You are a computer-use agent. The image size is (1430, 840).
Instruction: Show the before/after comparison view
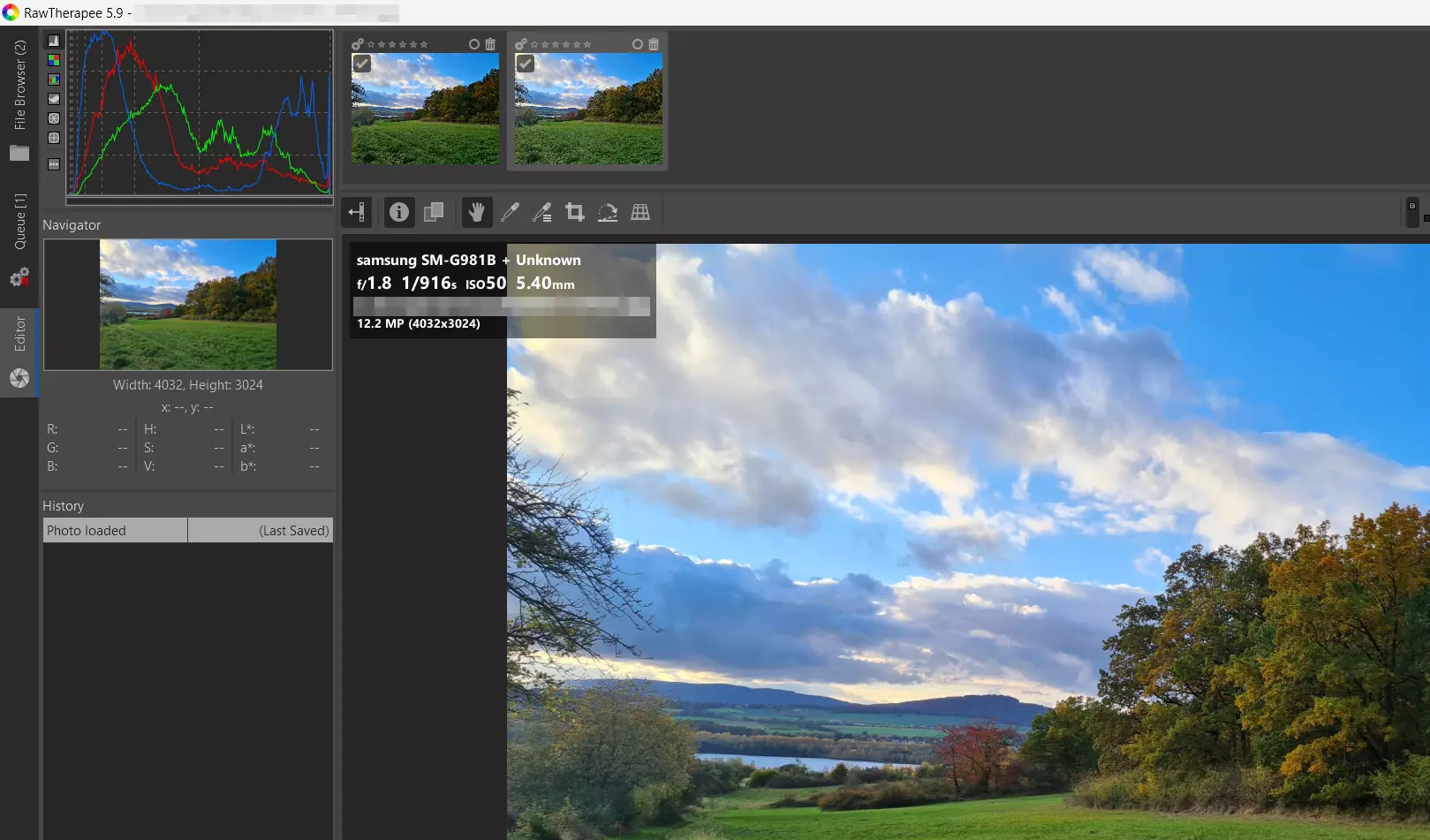(434, 212)
